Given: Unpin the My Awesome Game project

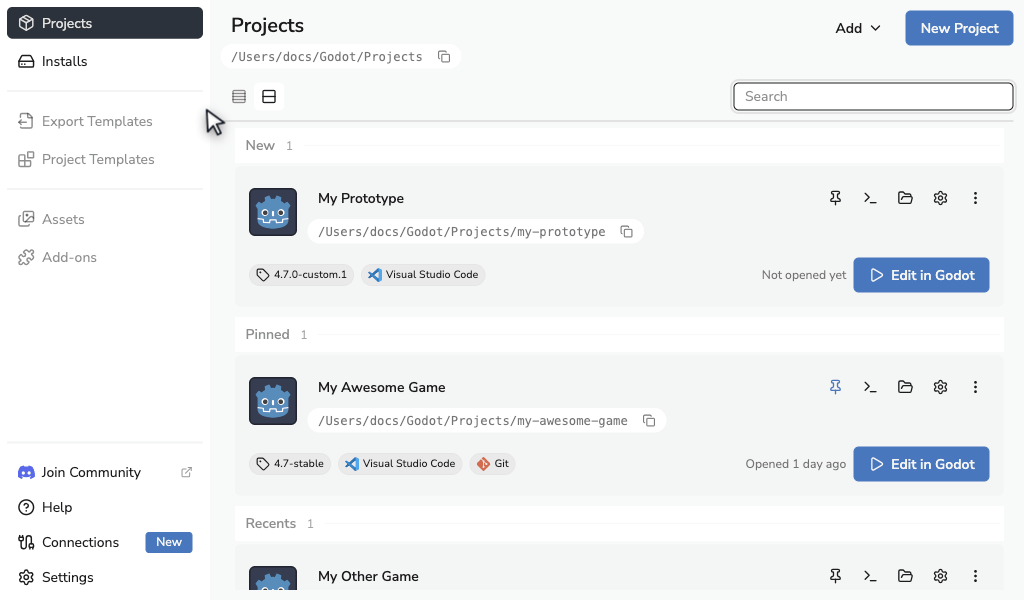Looking at the screenshot, I should click(x=835, y=387).
